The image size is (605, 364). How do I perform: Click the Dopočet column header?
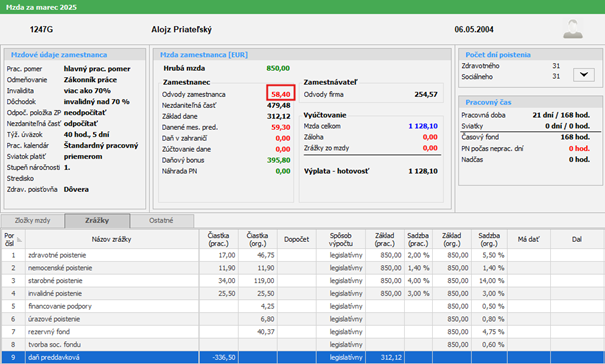click(x=297, y=239)
